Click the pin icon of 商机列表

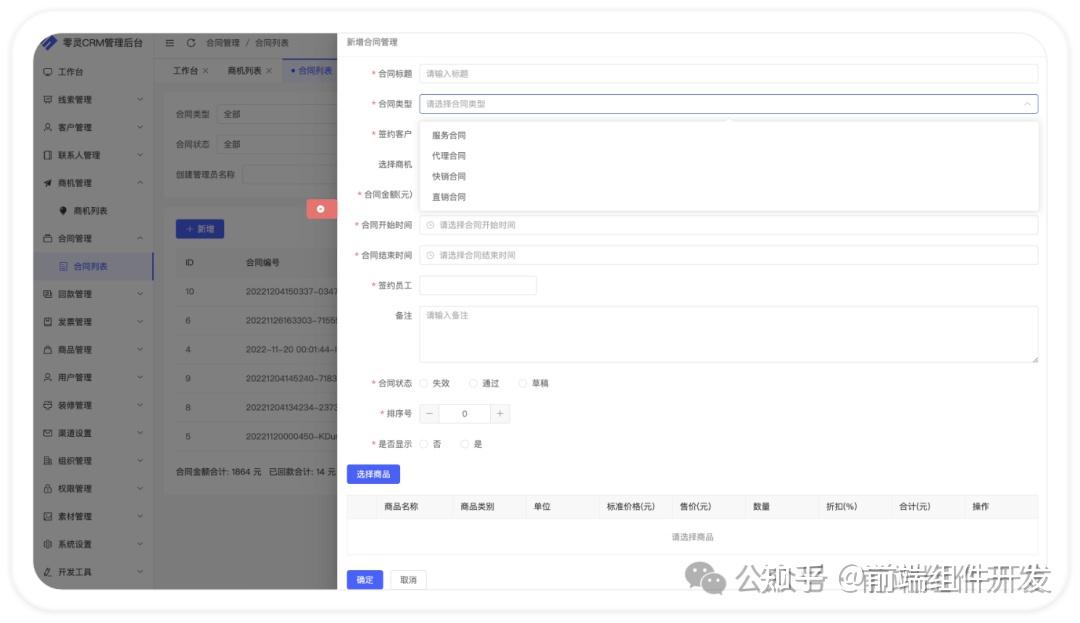point(63,211)
